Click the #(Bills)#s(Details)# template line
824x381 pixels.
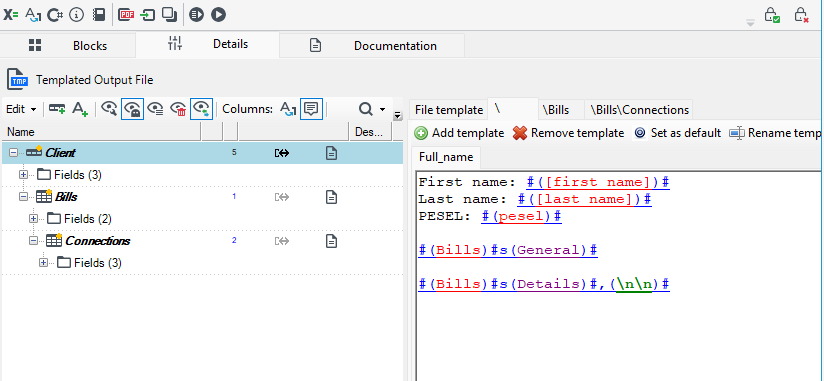[x=544, y=284]
